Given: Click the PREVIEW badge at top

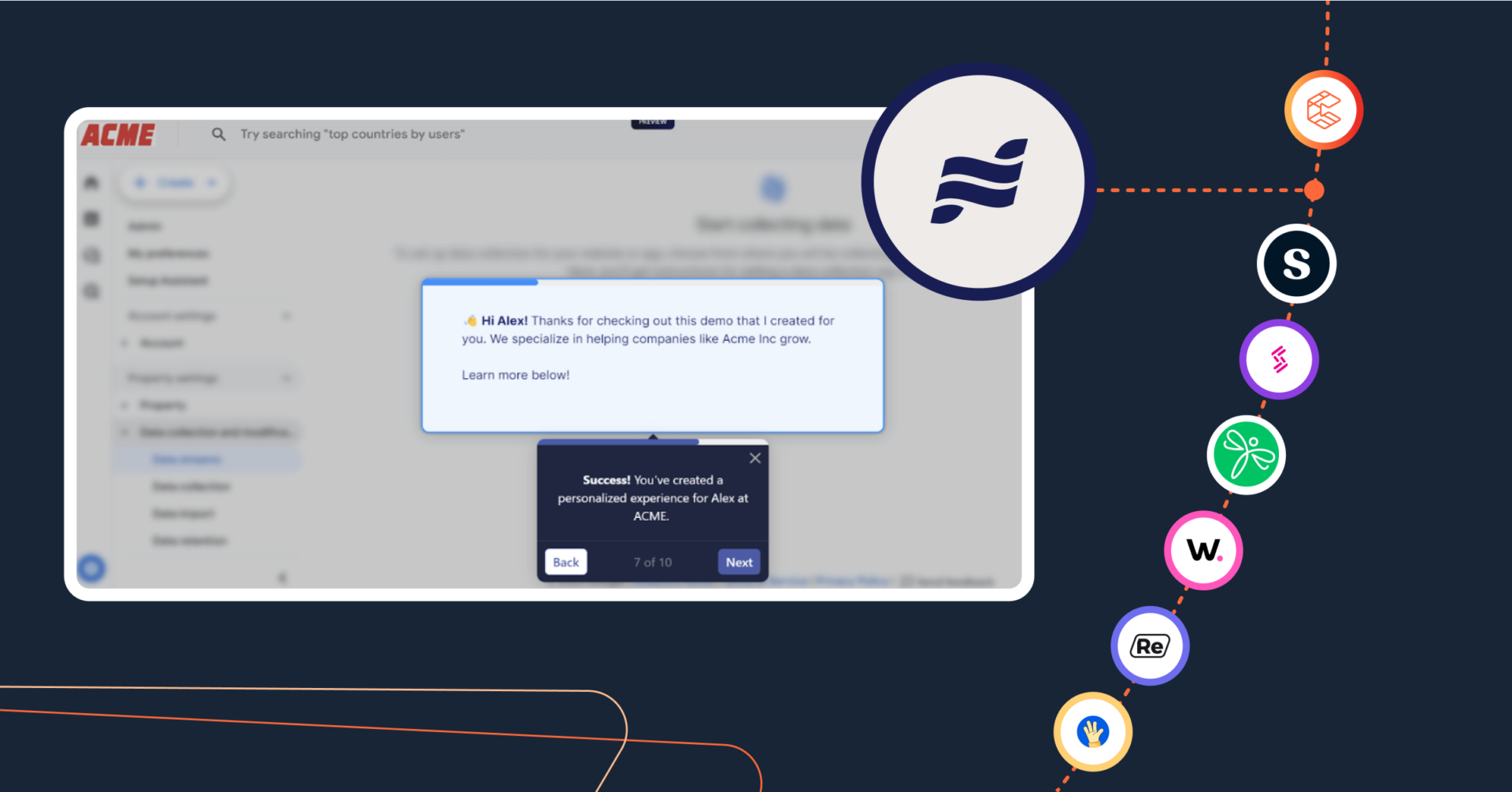Looking at the screenshot, I should click(x=653, y=123).
